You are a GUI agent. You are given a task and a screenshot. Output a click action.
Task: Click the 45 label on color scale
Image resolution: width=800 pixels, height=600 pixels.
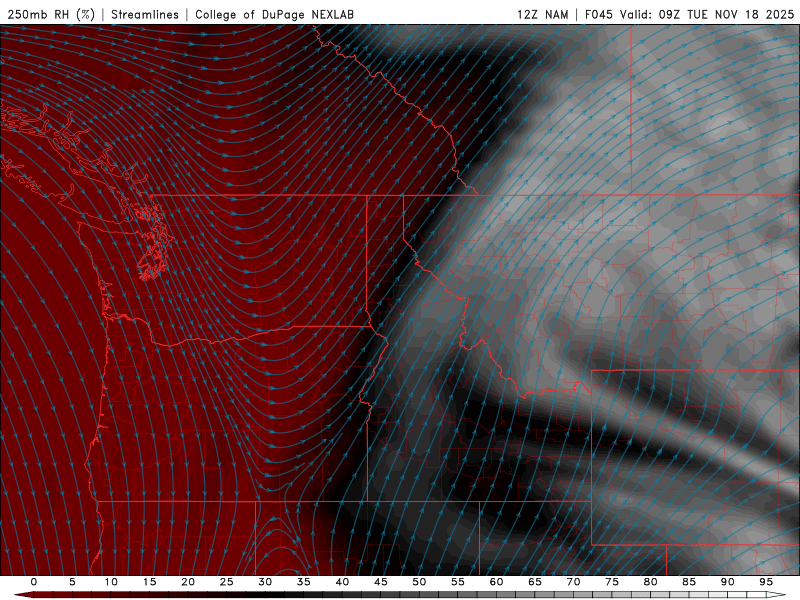(381, 582)
